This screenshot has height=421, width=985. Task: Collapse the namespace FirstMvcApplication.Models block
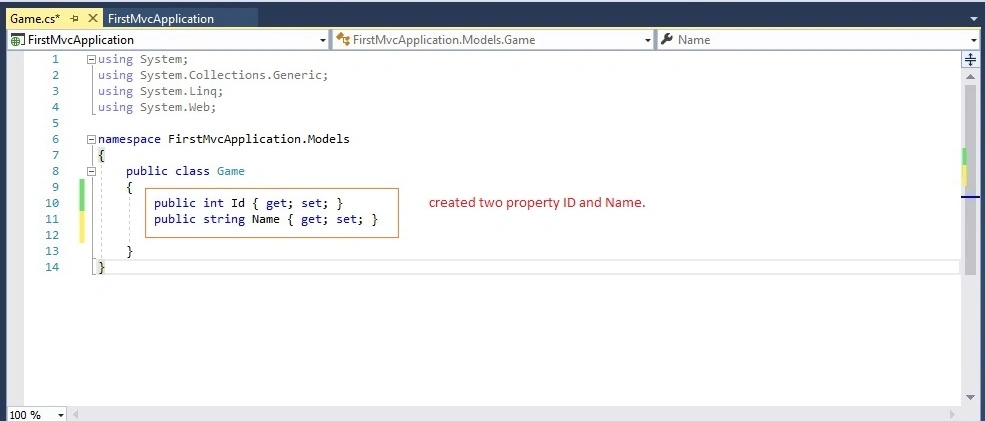tap(91, 139)
